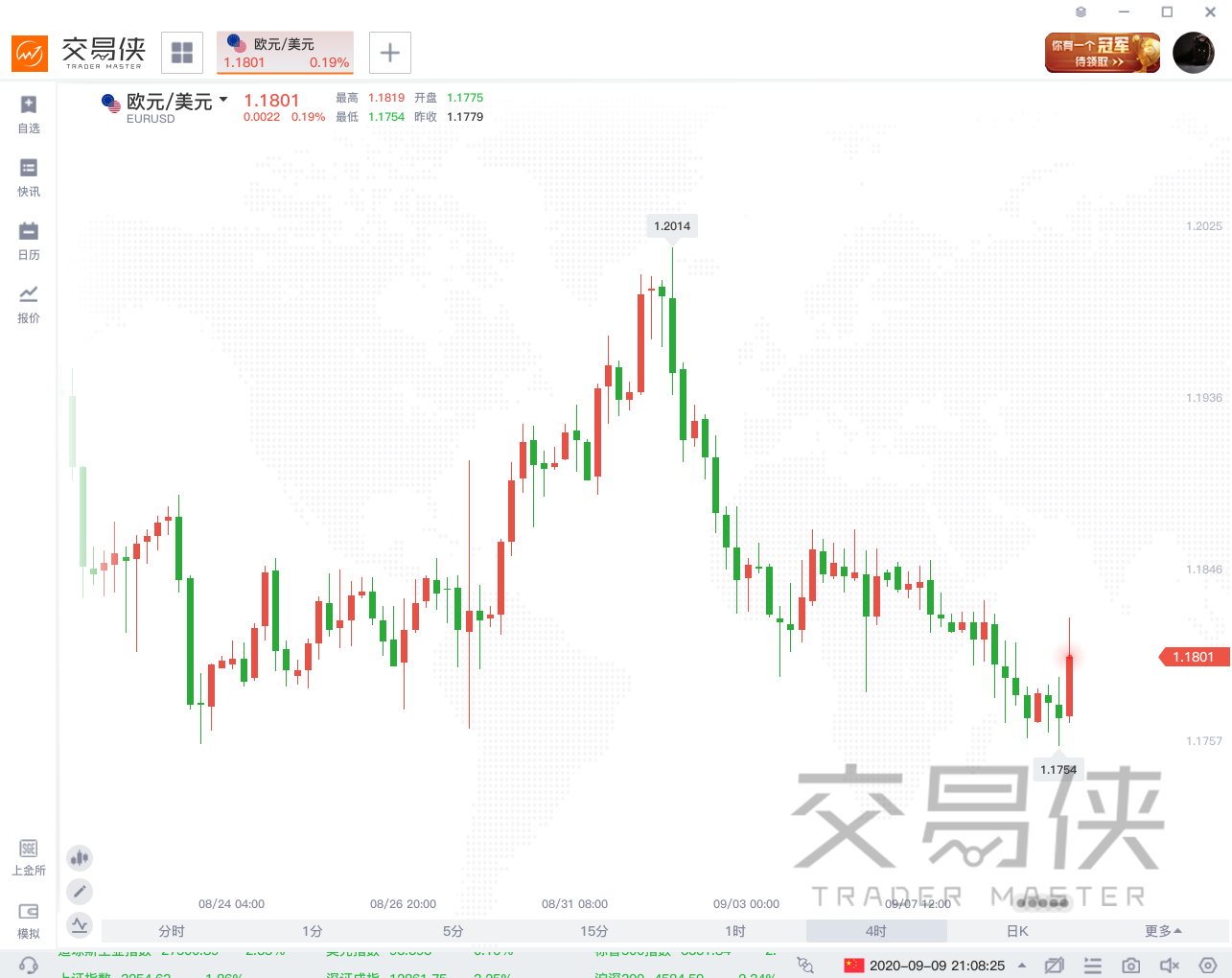1232x978 pixels.
Task: Open the 模拟 simulation sidebar icon
Action: [29, 920]
